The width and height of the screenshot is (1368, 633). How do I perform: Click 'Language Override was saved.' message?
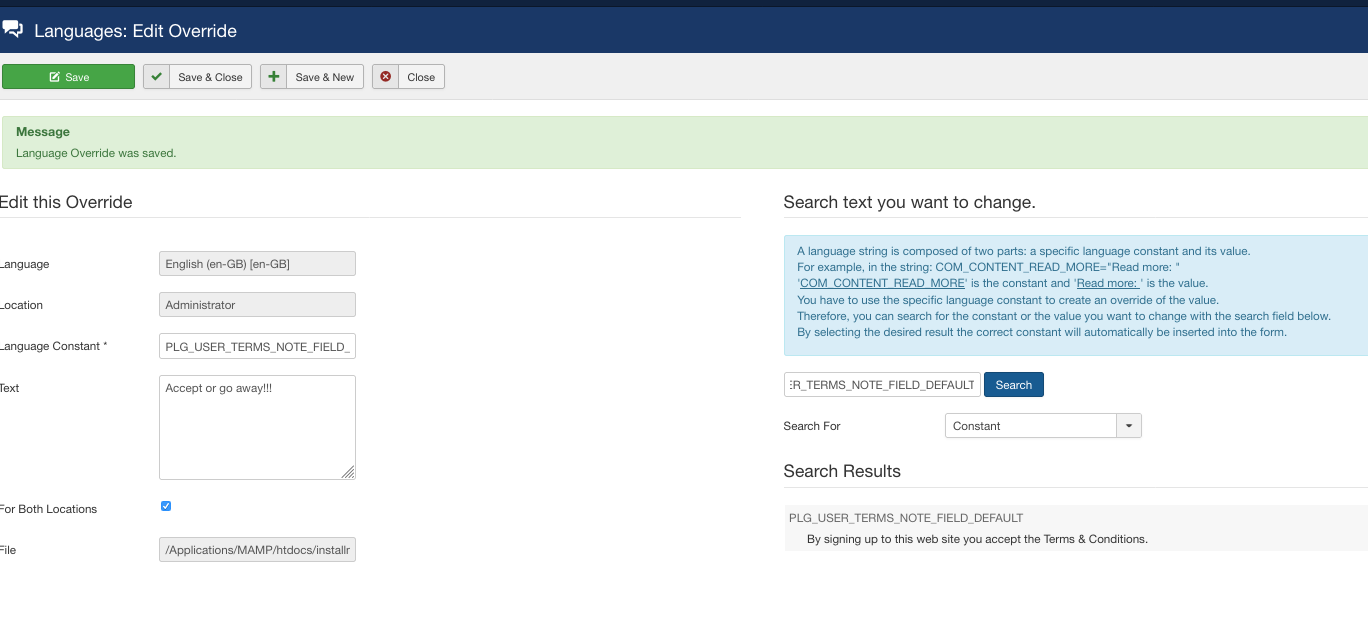[96, 153]
